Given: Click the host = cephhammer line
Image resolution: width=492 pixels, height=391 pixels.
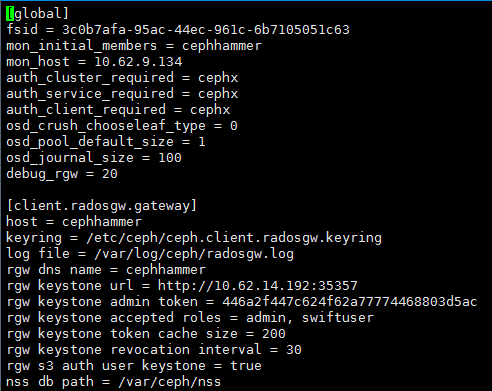Looking at the screenshot, I should tap(74, 222).
